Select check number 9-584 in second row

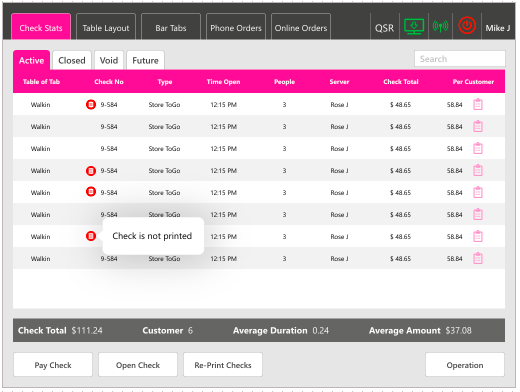click(x=109, y=127)
